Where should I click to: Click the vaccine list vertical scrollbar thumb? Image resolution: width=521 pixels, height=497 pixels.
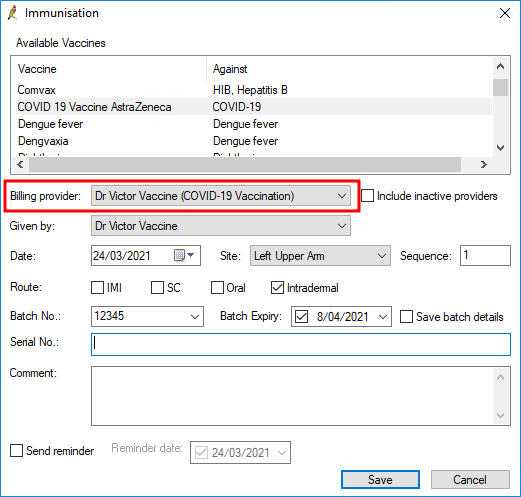(x=500, y=88)
